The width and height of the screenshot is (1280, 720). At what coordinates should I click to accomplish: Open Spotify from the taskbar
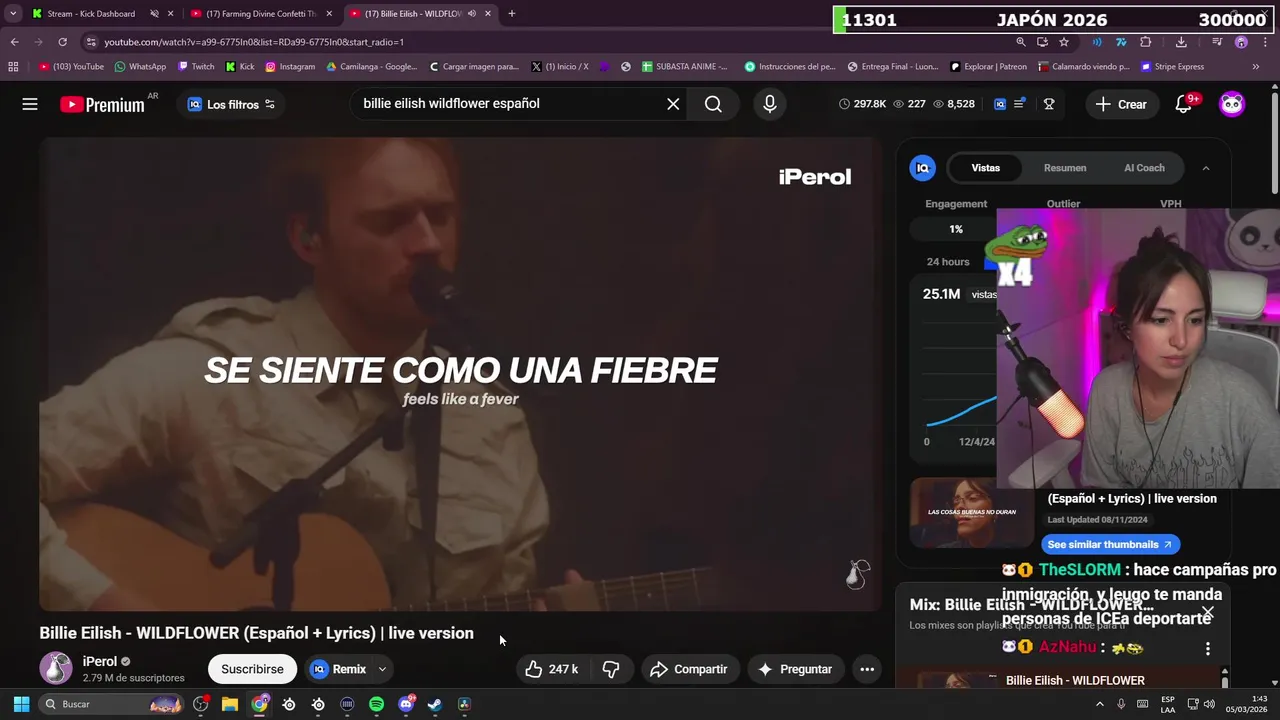[x=376, y=704]
